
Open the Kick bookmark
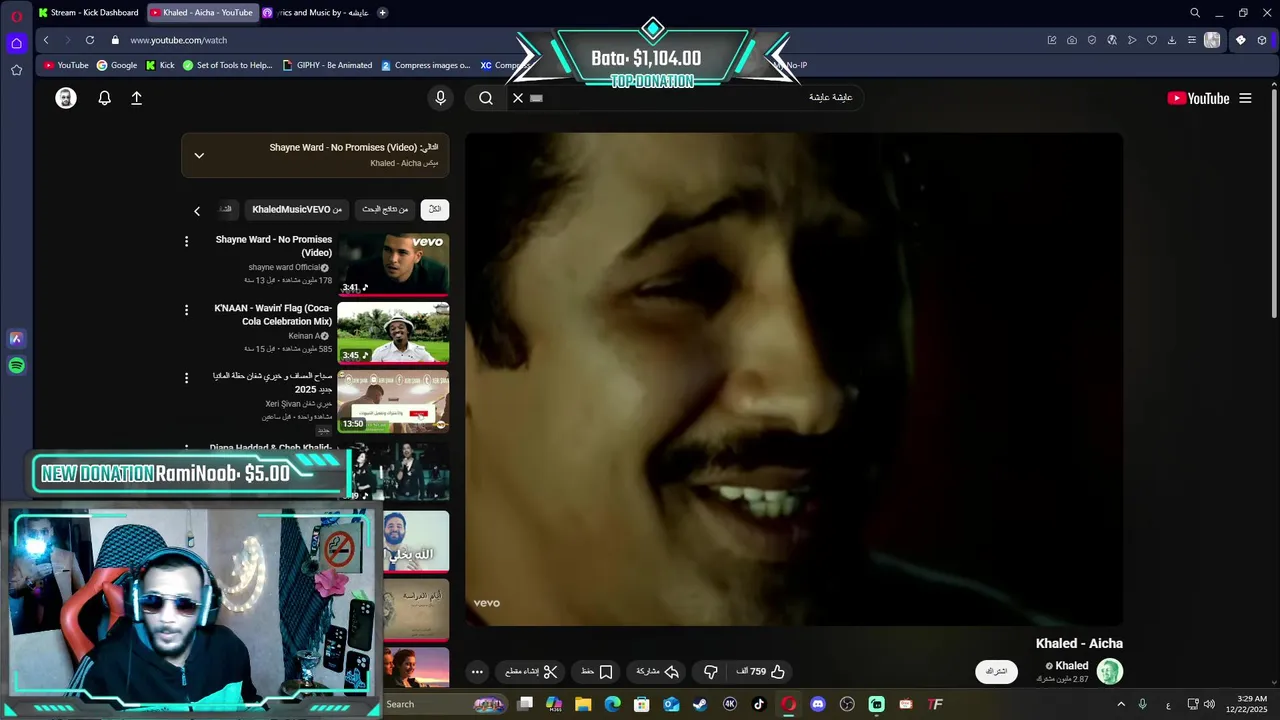[x=160, y=65]
